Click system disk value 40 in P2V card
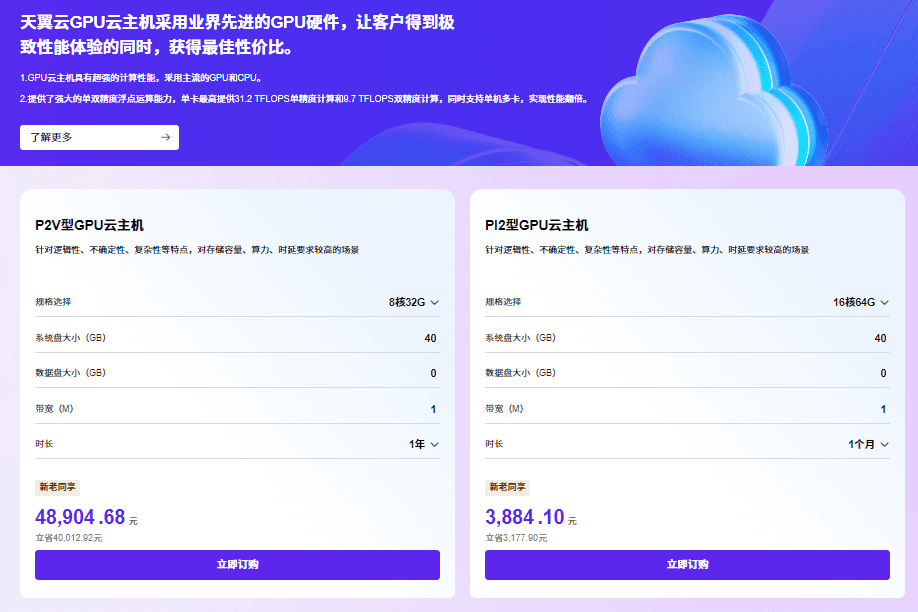Image resolution: width=918 pixels, height=612 pixels. tap(430, 338)
